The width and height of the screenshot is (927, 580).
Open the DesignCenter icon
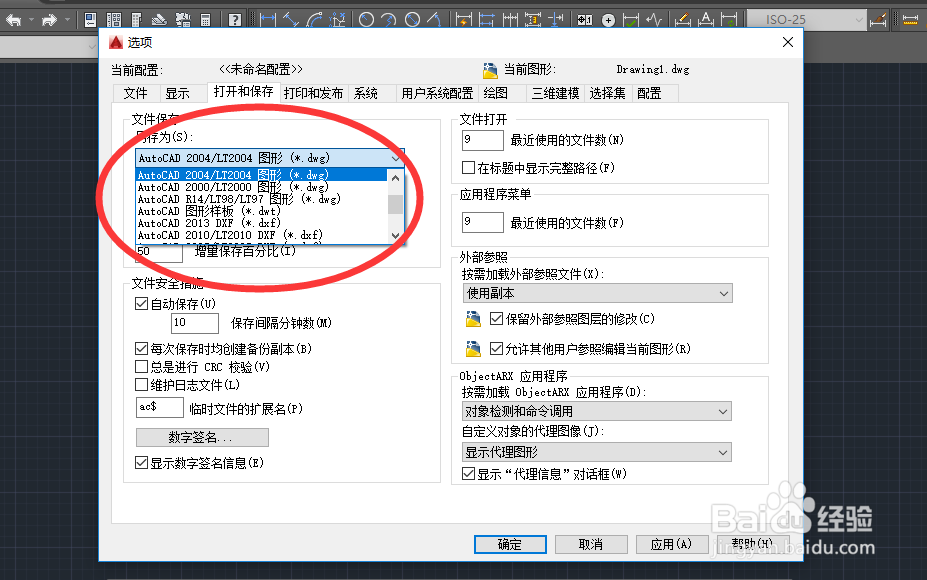pyautogui.click(x=114, y=20)
